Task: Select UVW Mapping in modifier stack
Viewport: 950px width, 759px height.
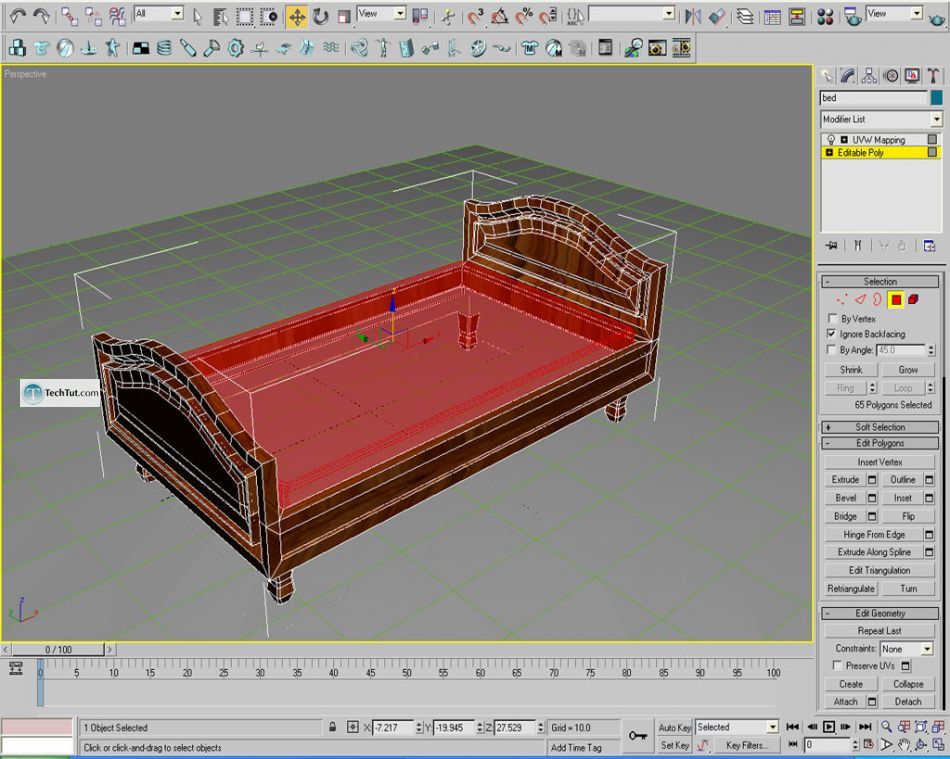Action: tap(879, 140)
